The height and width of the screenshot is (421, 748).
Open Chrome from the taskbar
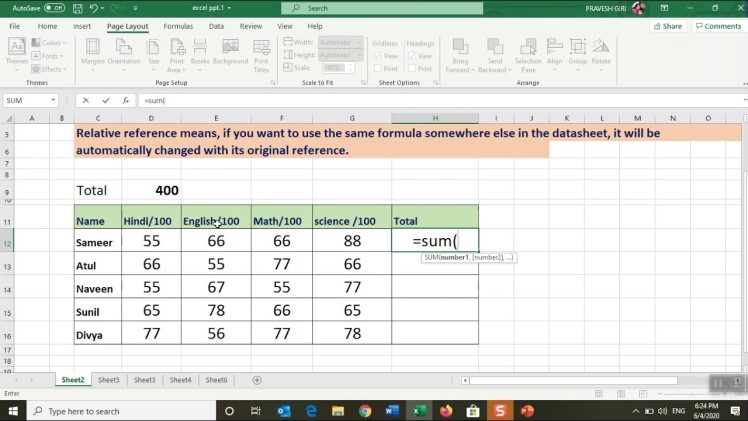(x=365, y=410)
